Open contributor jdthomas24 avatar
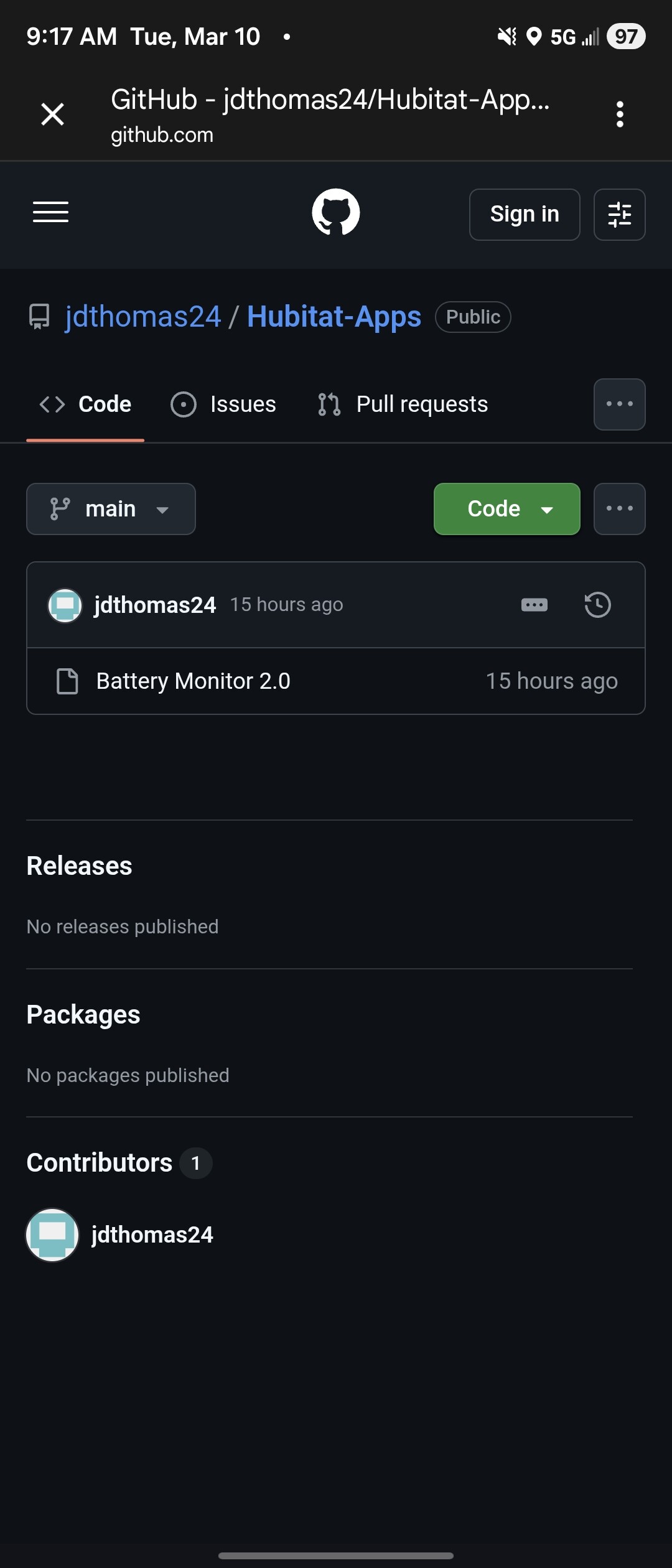Image resolution: width=672 pixels, height=1568 pixels. coord(52,1235)
